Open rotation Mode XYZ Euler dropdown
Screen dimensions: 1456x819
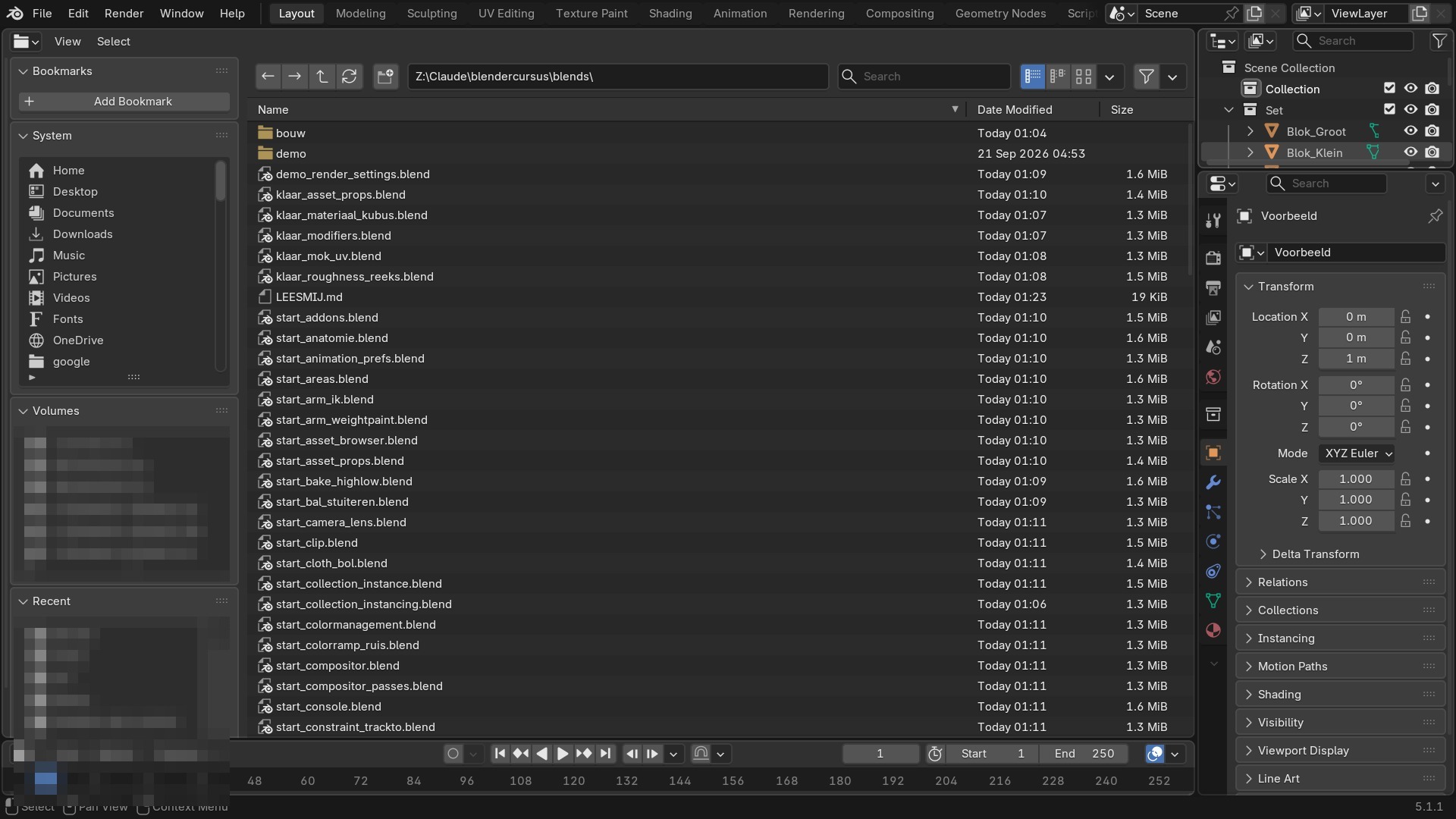[x=1357, y=453]
